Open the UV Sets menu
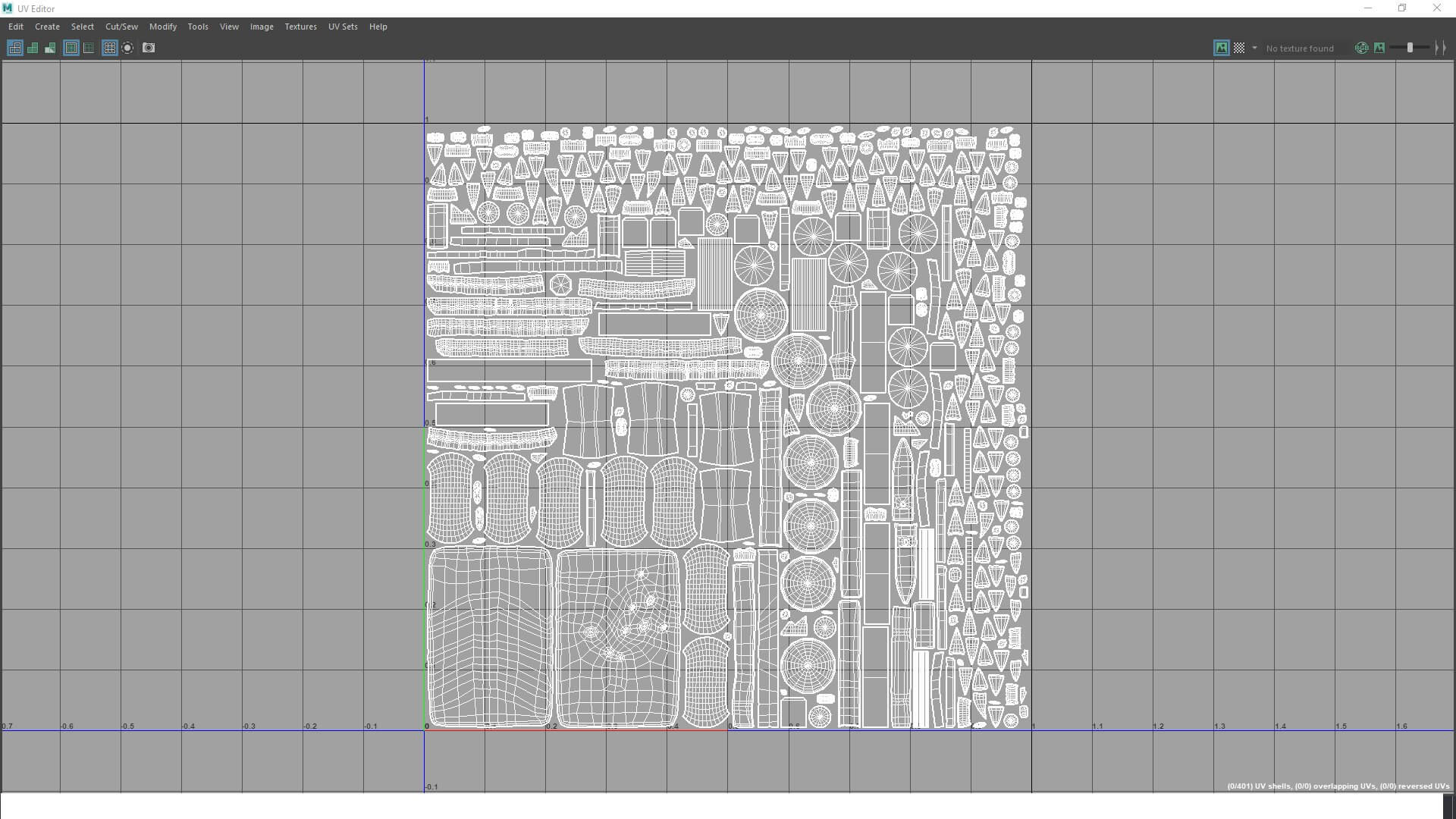 [343, 27]
